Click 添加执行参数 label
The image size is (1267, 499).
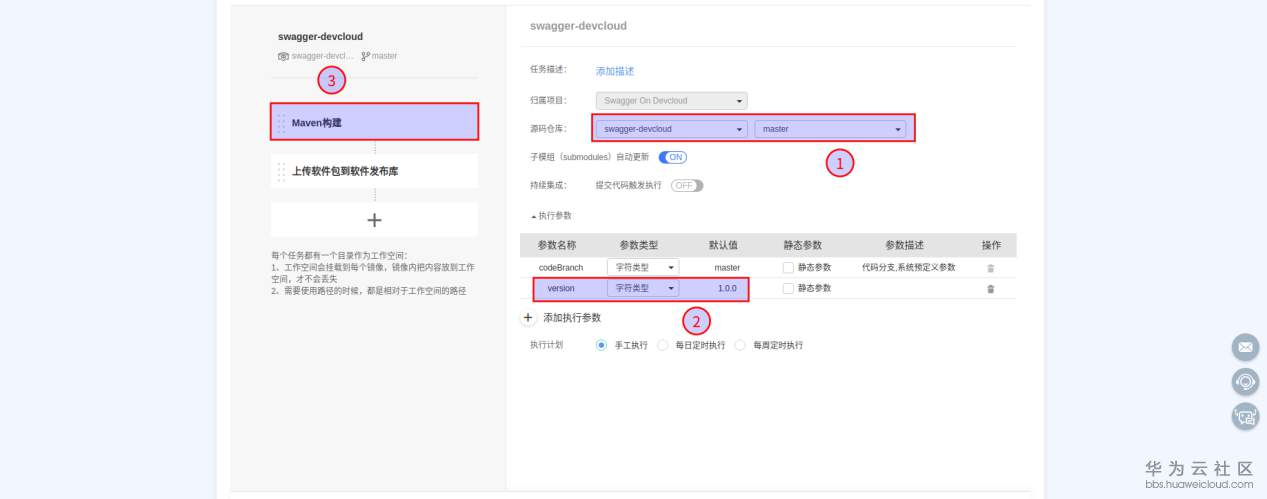[x=572, y=317]
